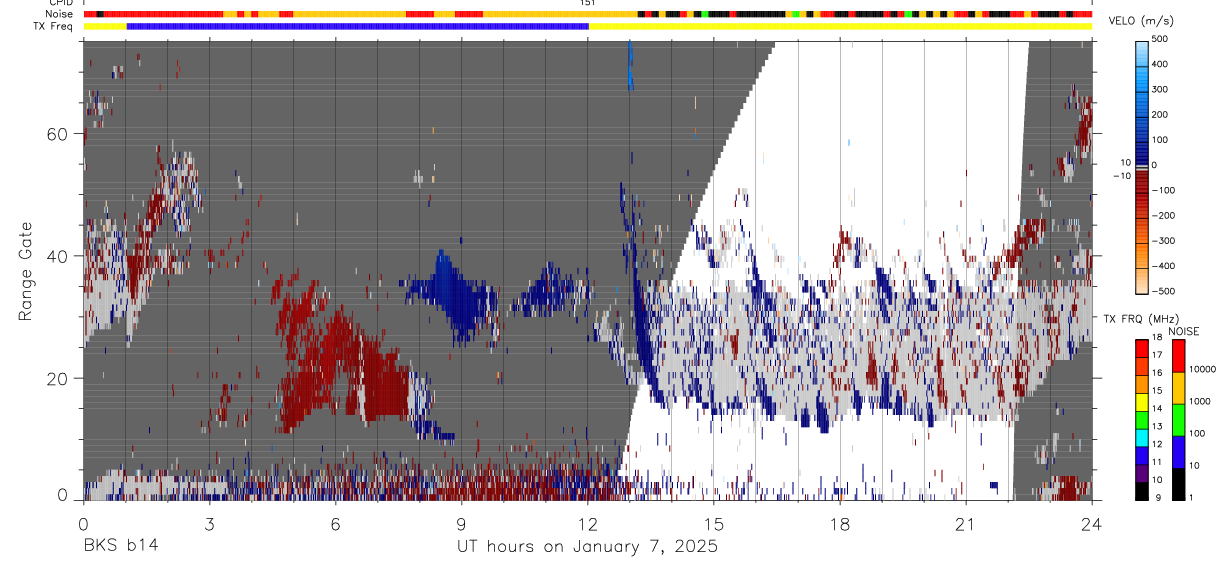Click the 15 tick on UT hours axis
Screen dimensions: 1228x567
(714, 523)
